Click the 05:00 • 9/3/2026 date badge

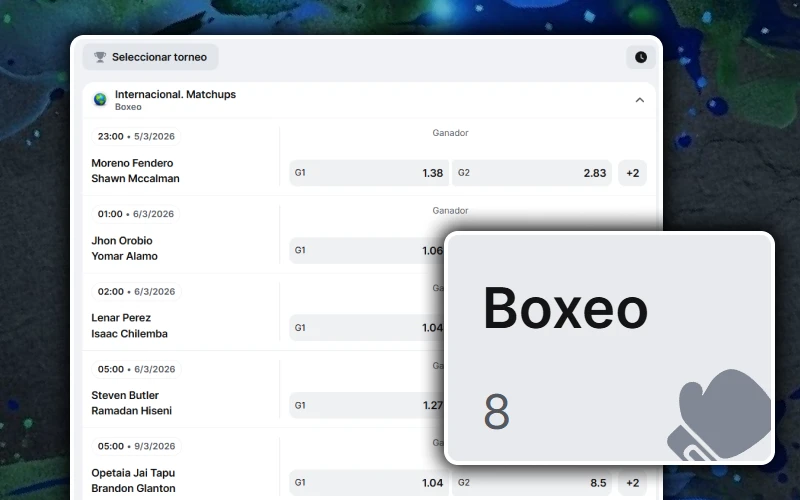coord(136,446)
